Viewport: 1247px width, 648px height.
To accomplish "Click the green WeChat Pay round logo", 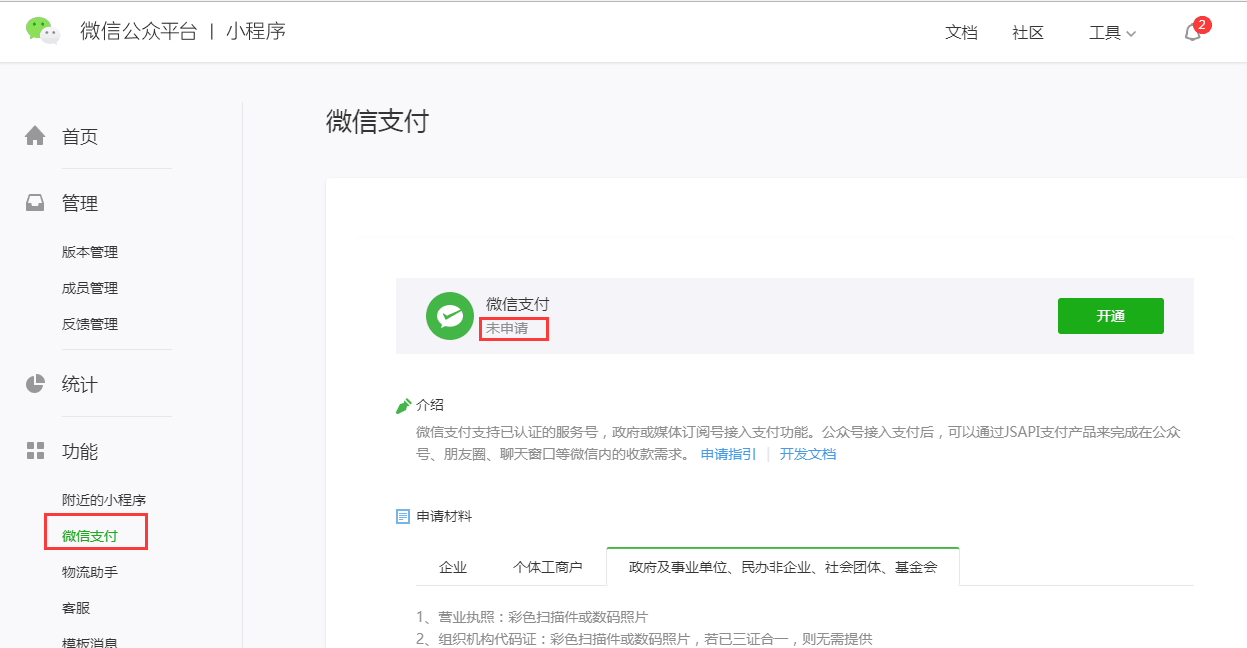I will pyautogui.click(x=450, y=316).
